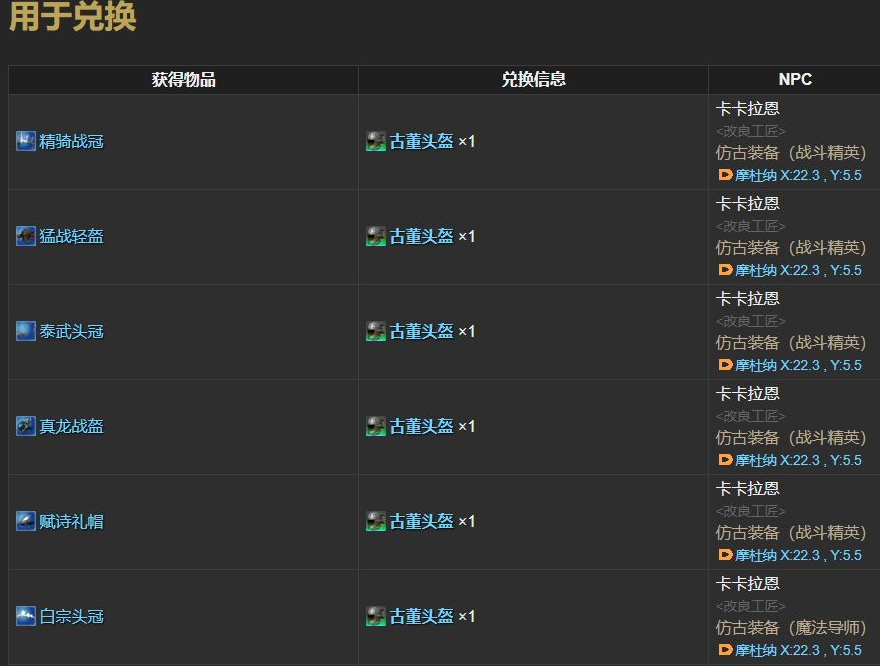The width and height of the screenshot is (880, 666).
Task: Click the 真龙战盔 item icon
Action: pyautogui.click(x=26, y=426)
